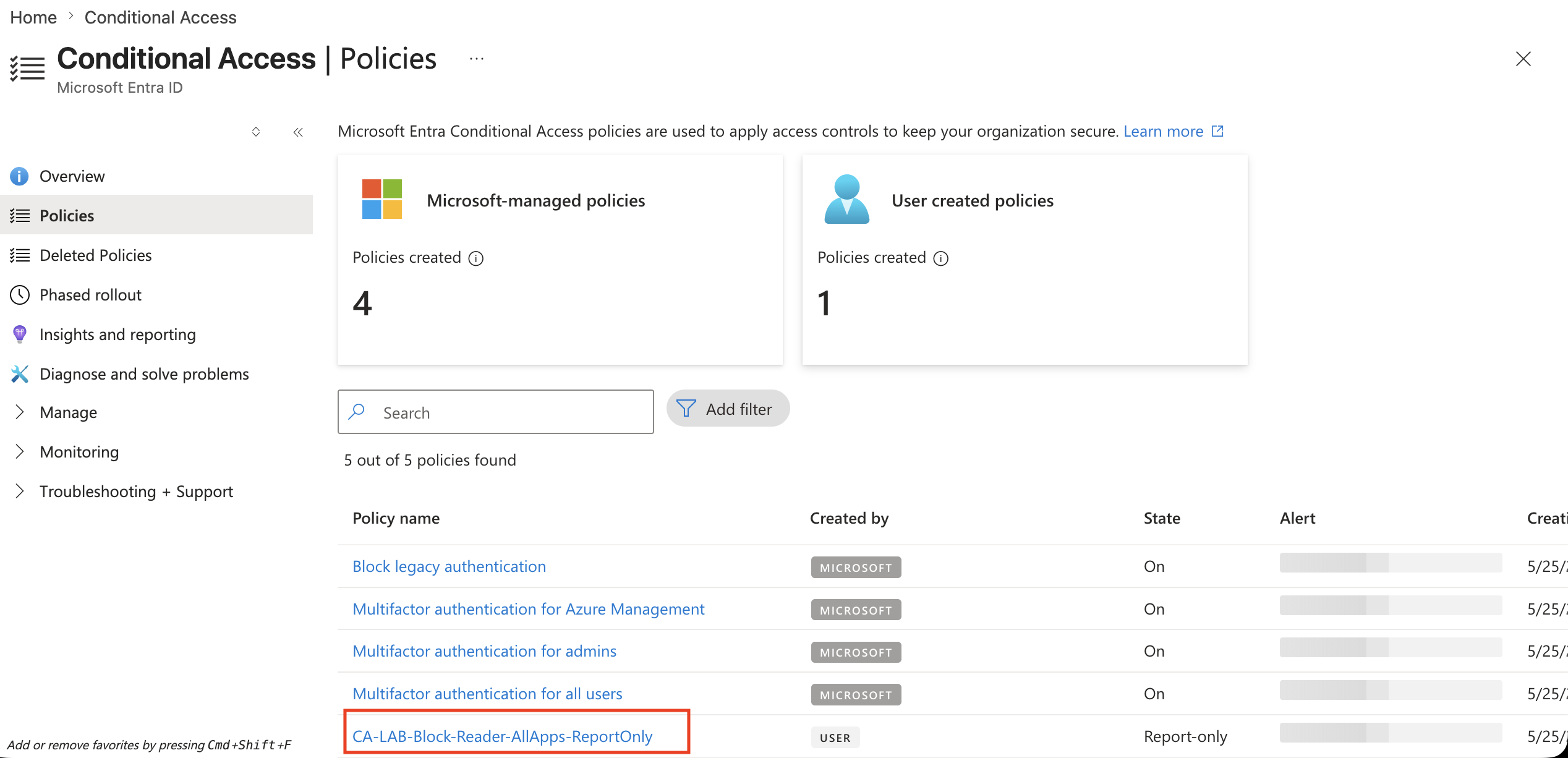
Task: Collapse the sidebar with double-chevron icon
Action: [298, 132]
